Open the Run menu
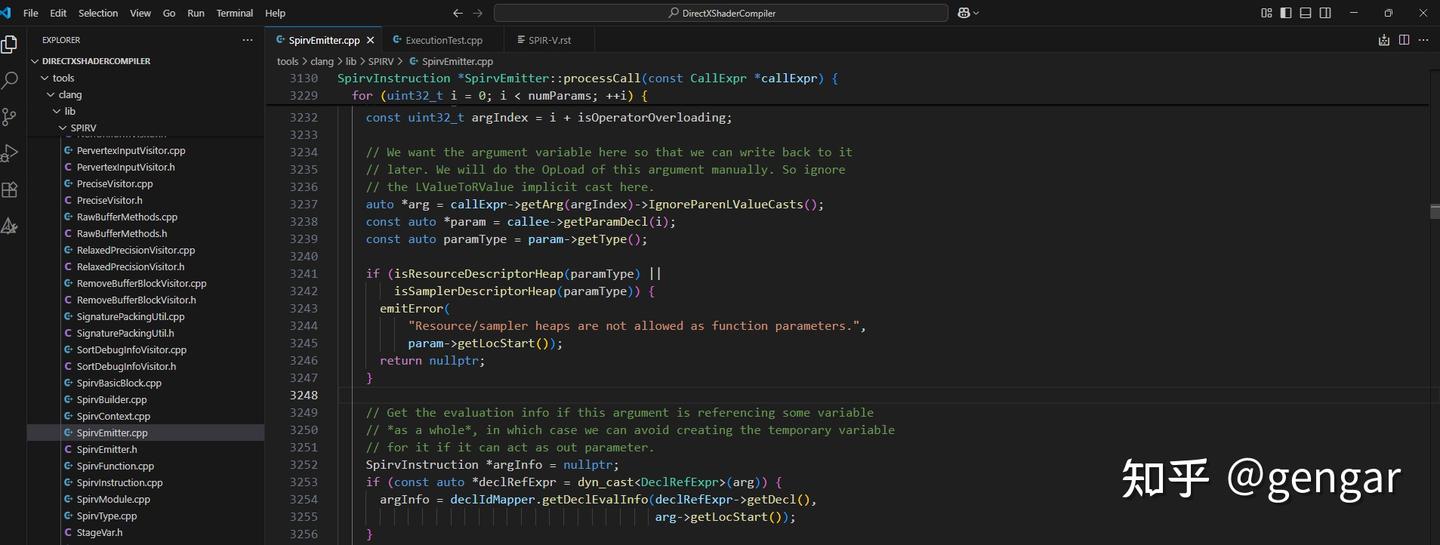The width and height of the screenshot is (1440, 545). tap(196, 13)
